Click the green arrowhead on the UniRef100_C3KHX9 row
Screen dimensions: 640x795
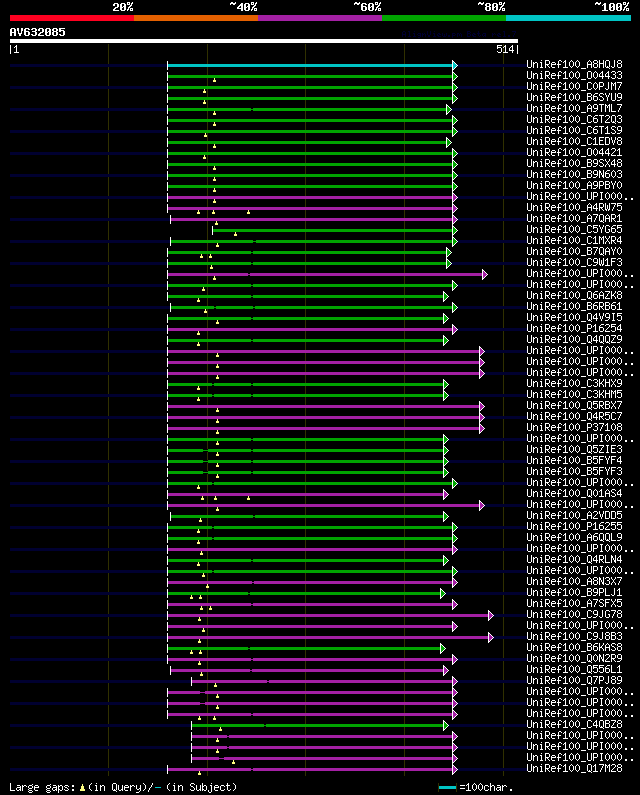click(446, 384)
